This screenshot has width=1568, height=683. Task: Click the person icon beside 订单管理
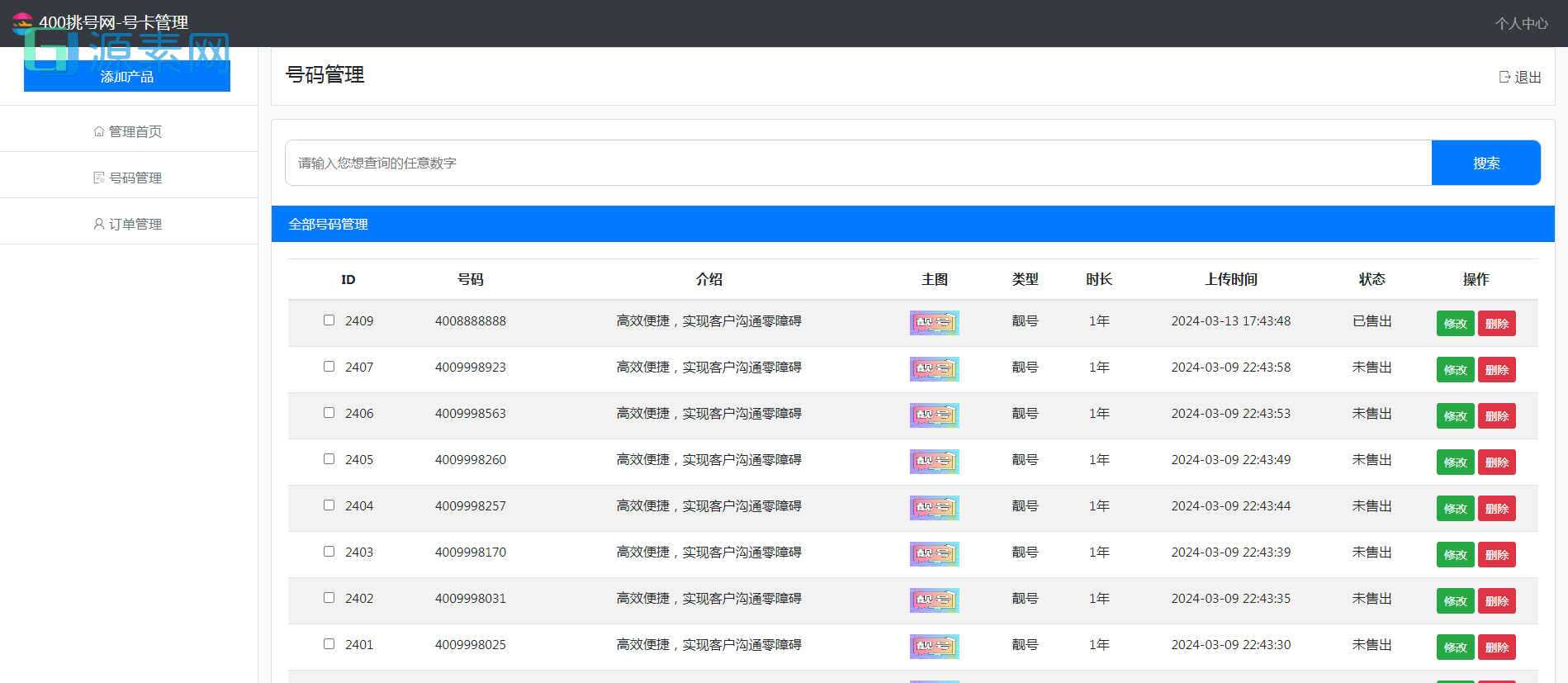click(99, 224)
